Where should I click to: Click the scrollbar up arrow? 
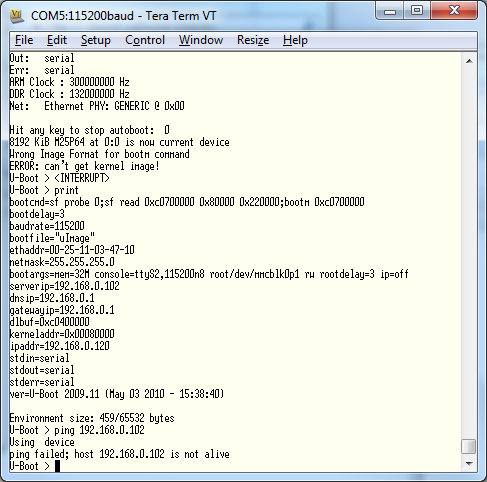[469, 61]
